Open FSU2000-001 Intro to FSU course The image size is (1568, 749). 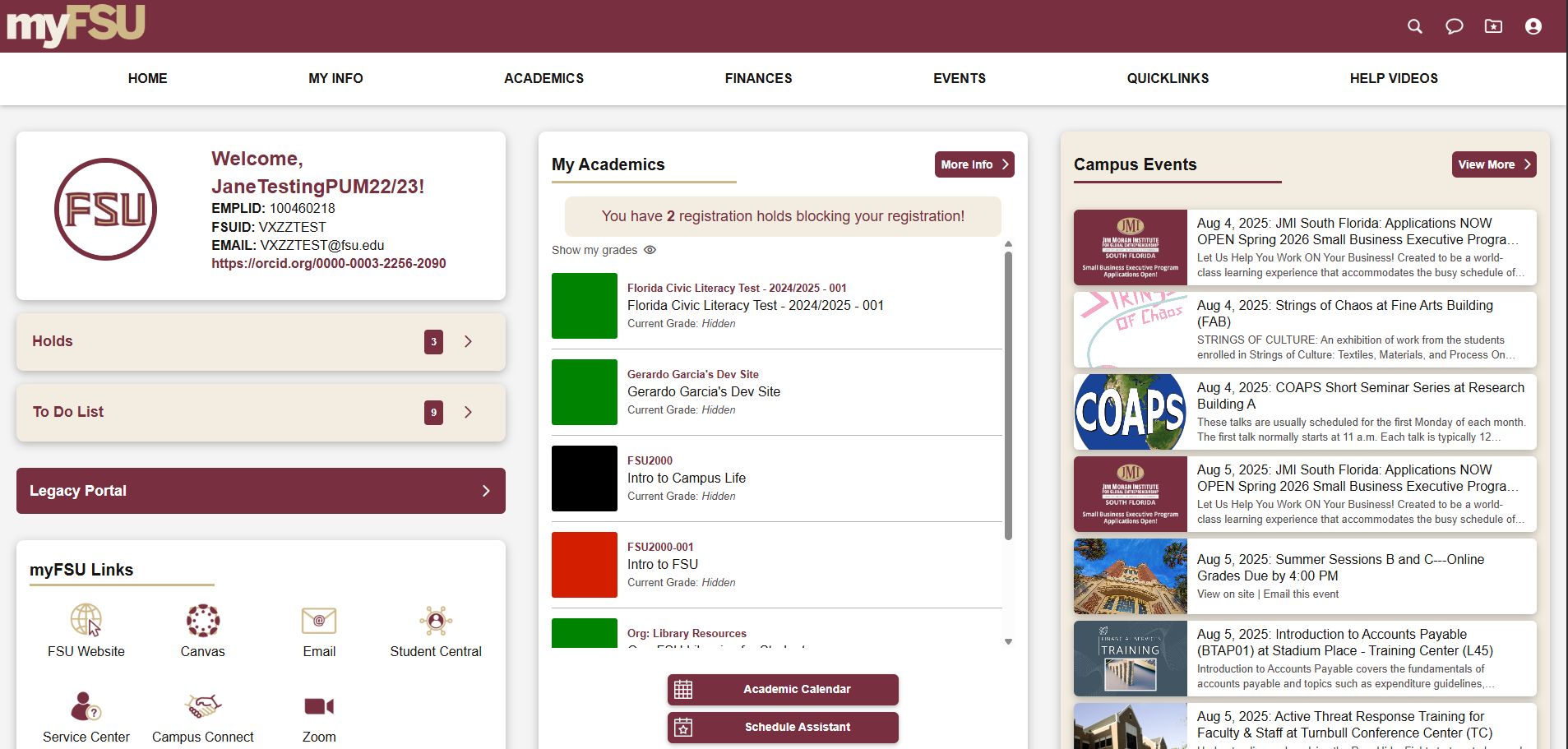660,547
